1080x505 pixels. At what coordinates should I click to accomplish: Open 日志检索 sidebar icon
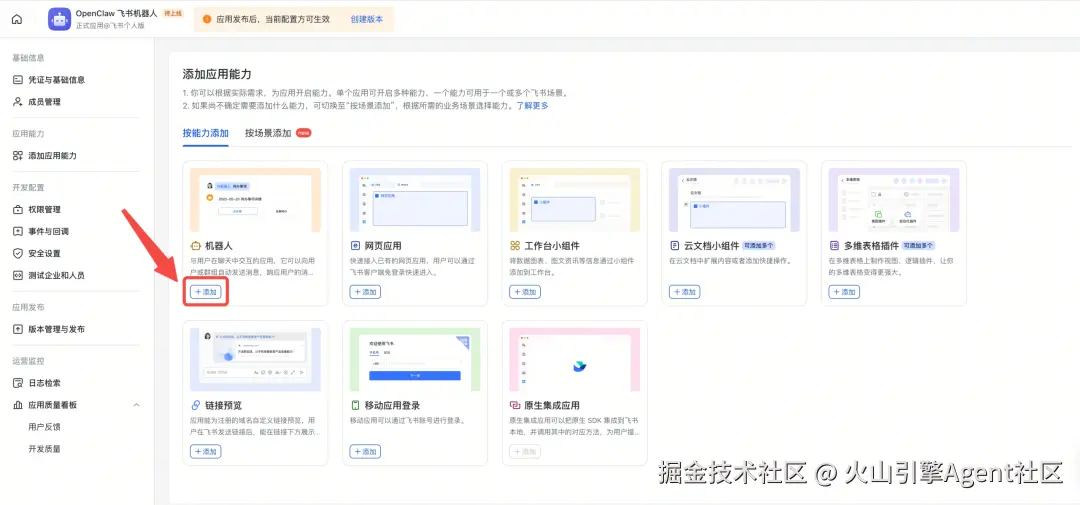click(18, 383)
